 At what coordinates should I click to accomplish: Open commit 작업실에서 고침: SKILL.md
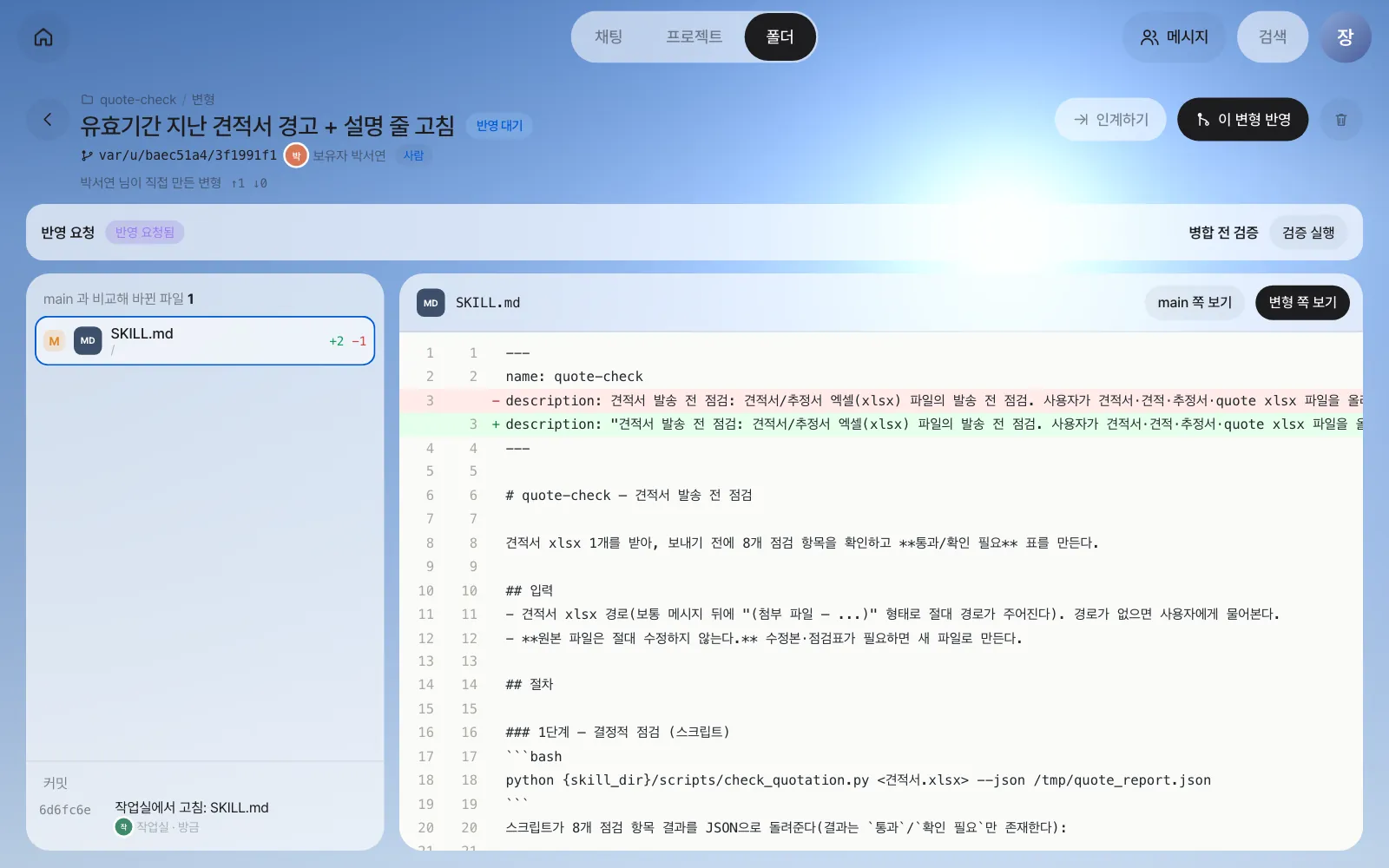(x=192, y=807)
